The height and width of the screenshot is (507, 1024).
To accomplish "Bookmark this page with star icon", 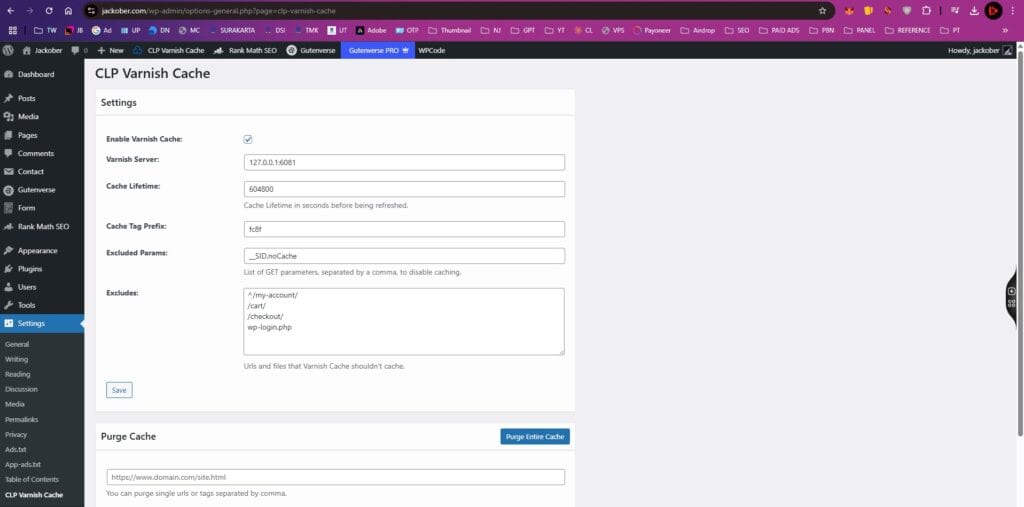I will [822, 11].
